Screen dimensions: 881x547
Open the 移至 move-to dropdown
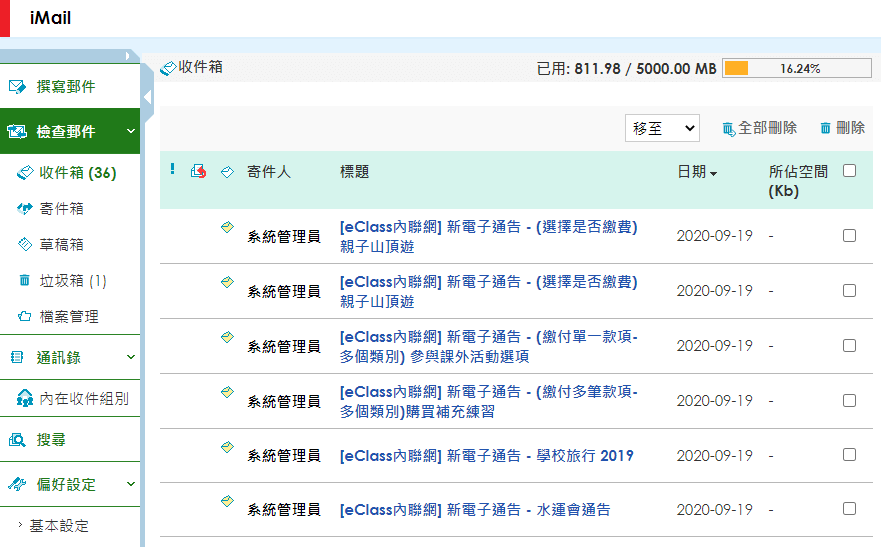point(662,128)
